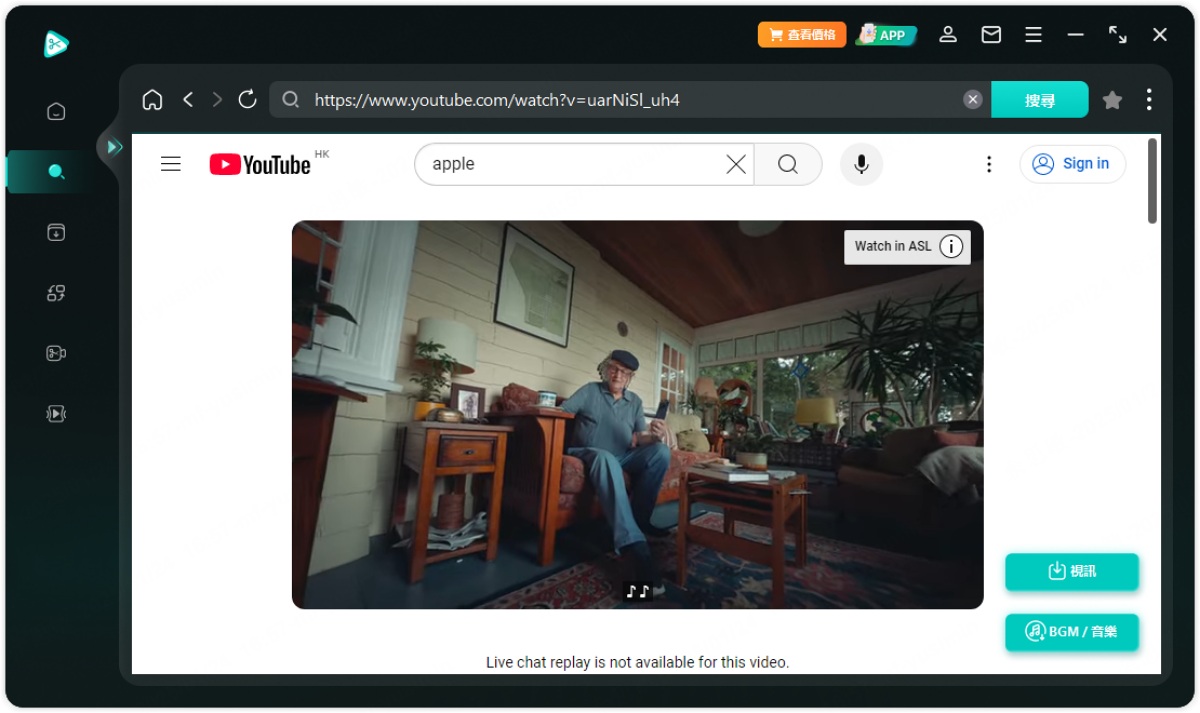The height and width of the screenshot is (713, 1200).
Task: Go to browser home page
Action: [152, 100]
